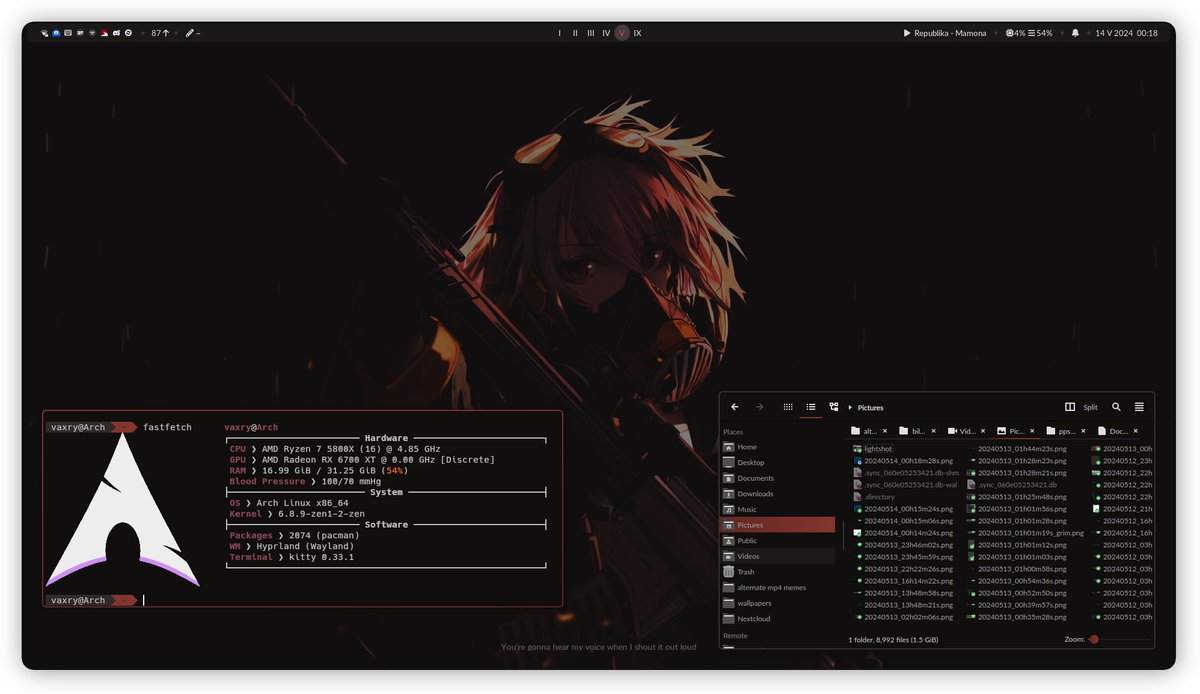Open Home in the Places sidebar

tap(778, 447)
